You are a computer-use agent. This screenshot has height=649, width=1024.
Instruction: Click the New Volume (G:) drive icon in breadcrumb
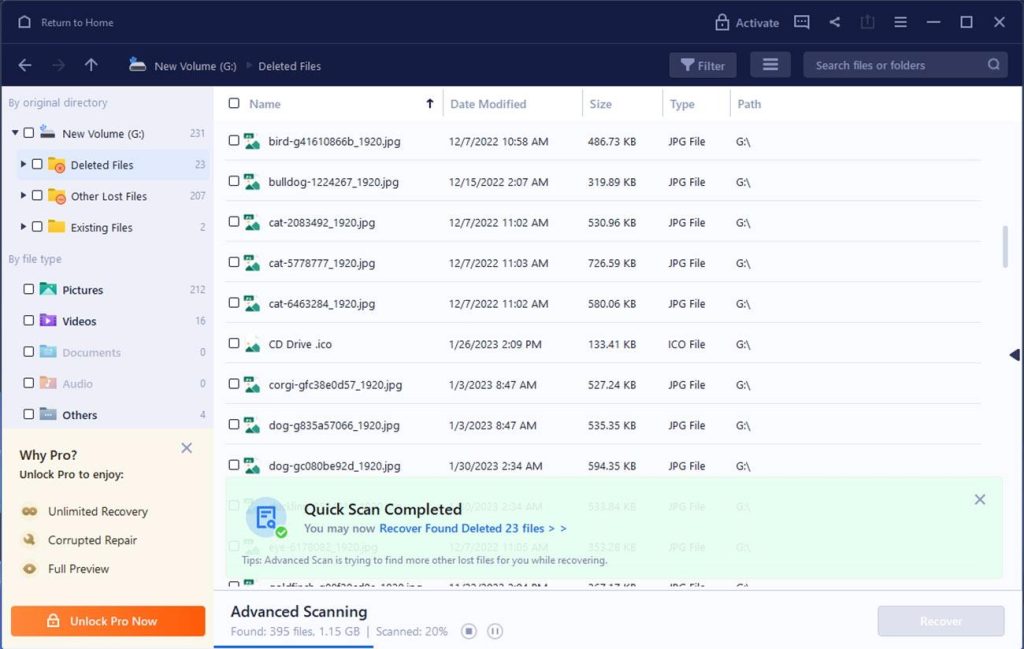137,64
